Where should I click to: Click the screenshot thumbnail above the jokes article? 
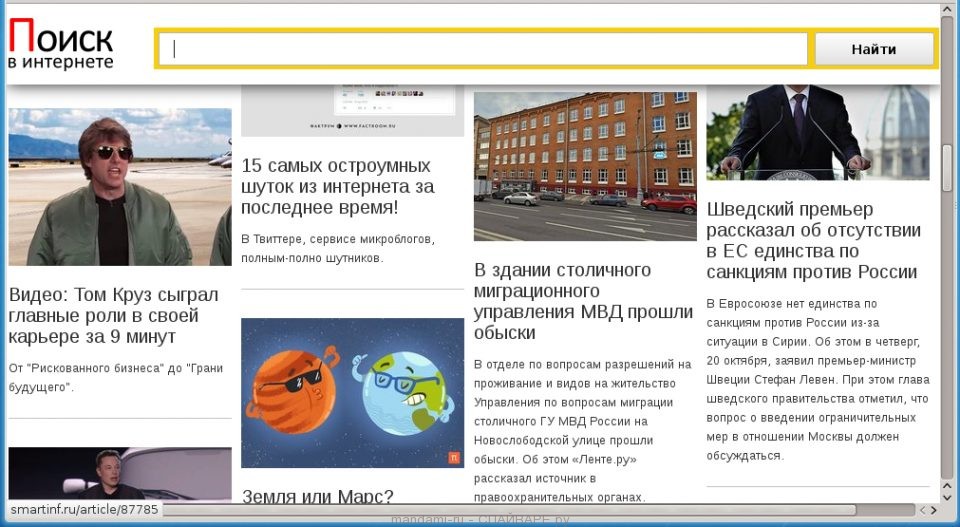[x=352, y=111]
